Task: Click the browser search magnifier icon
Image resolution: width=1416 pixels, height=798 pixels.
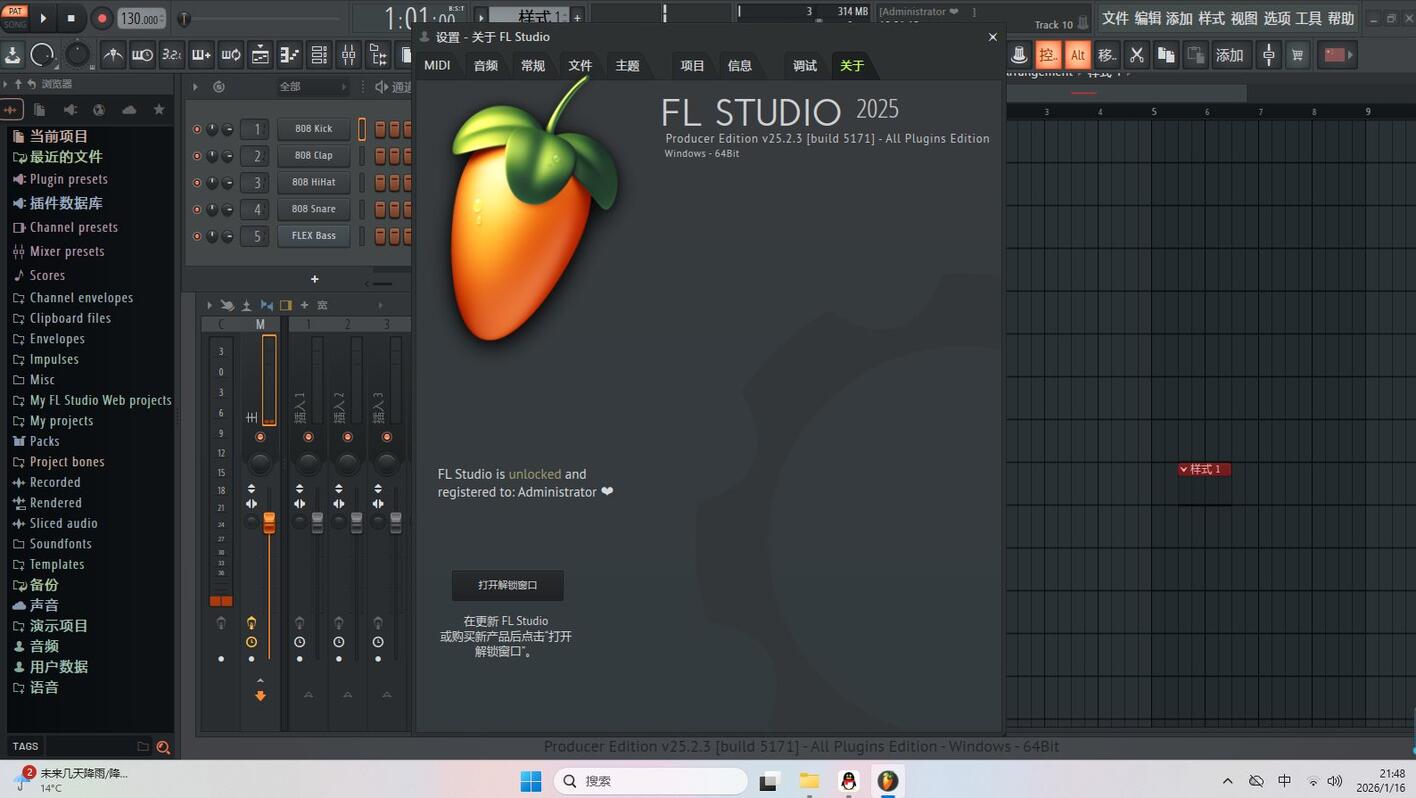Action: coord(163,747)
